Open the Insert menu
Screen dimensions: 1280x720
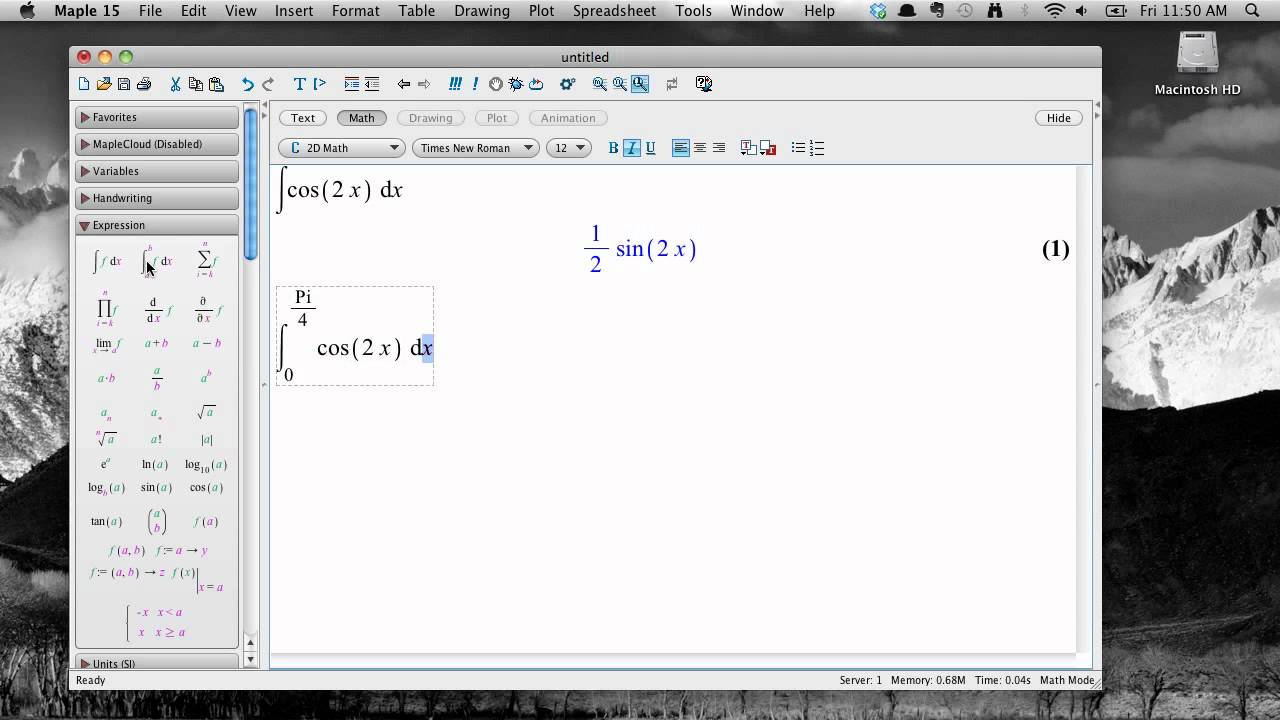point(294,11)
